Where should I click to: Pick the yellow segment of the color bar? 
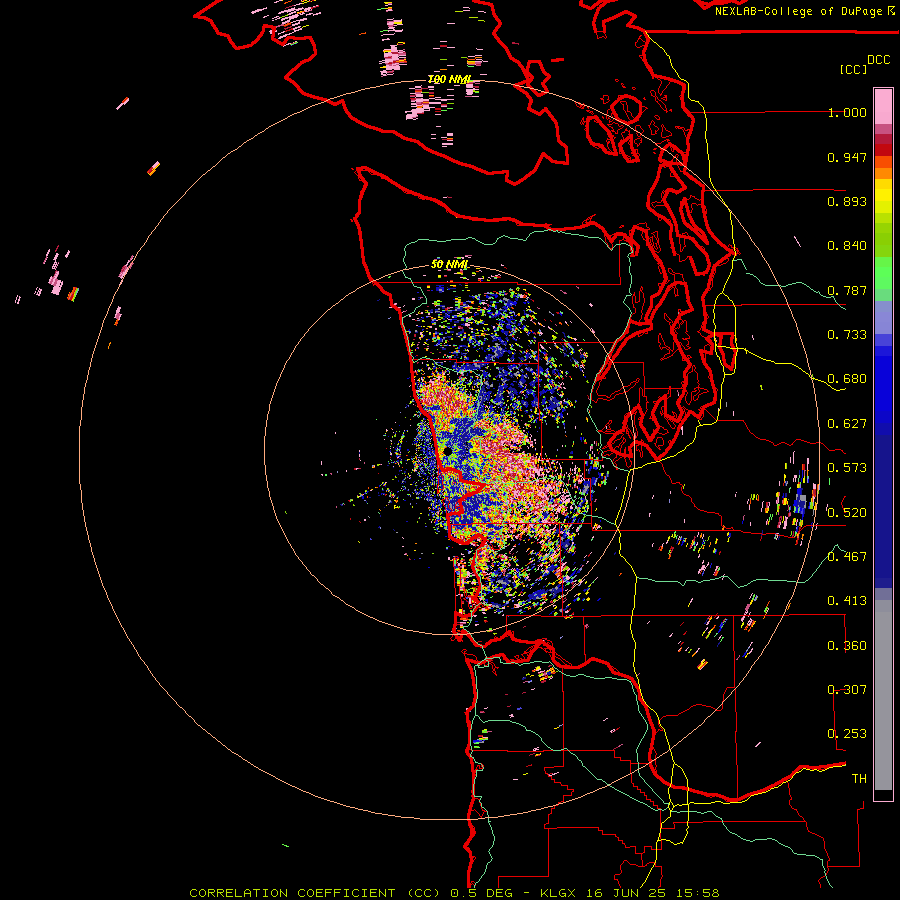coord(883,196)
